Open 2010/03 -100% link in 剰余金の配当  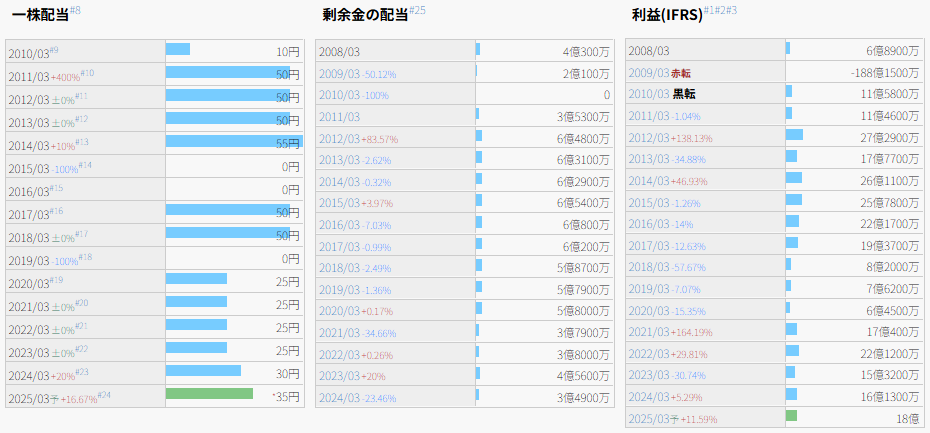pos(354,96)
